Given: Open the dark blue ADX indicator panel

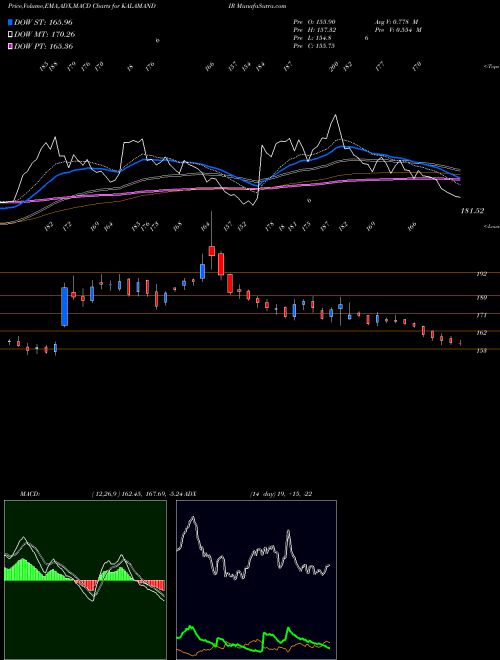Looking at the screenshot, I should [256, 580].
